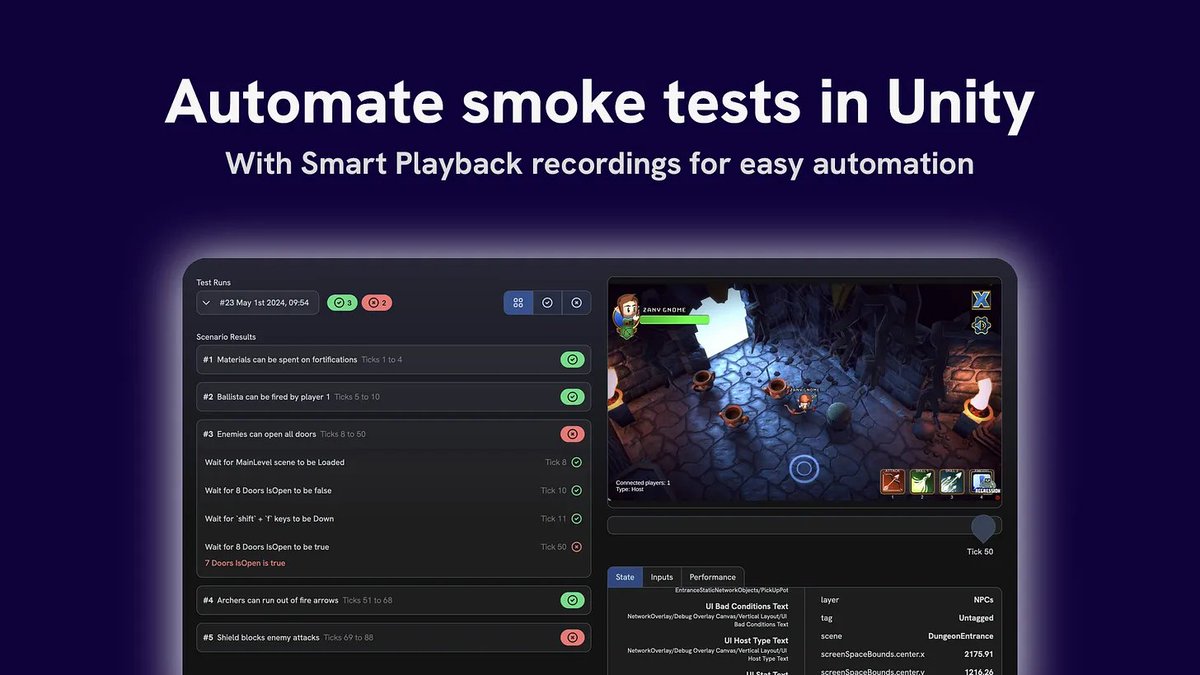Expand scenario #2 Ballista can be fired
The height and width of the screenshot is (675, 1200).
394,397
